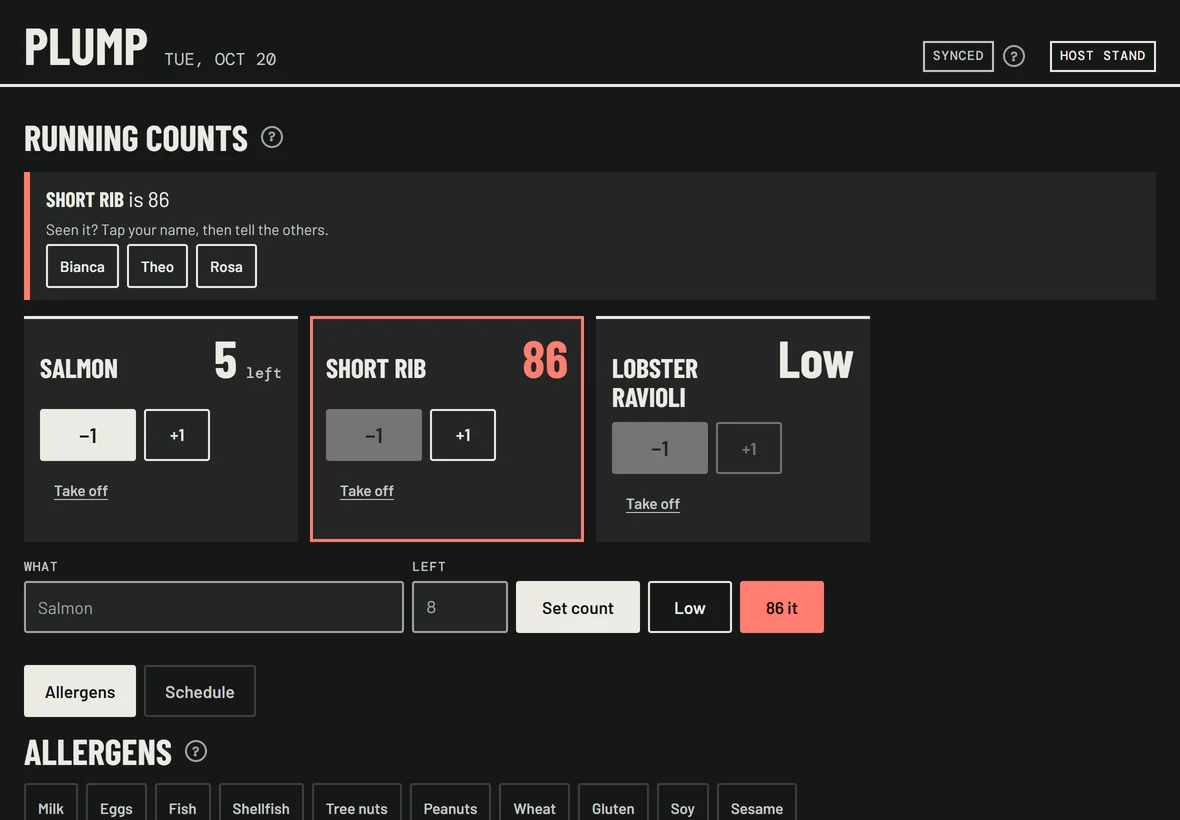Tap Bianca's name to acknowledge
1180x820 pixels.
click(82, 266)
